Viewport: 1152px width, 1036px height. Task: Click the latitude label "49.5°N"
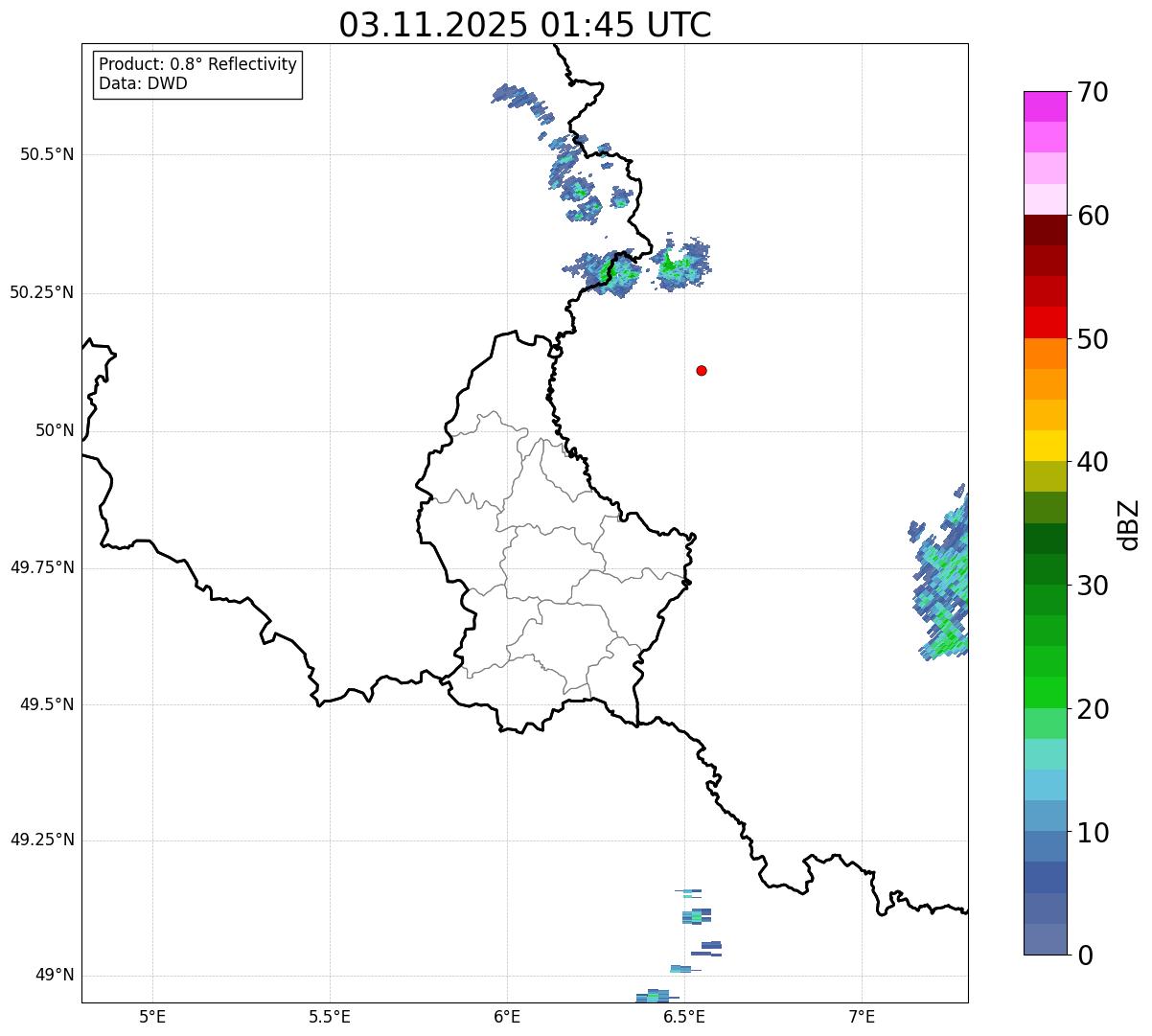tap(47, 704)
